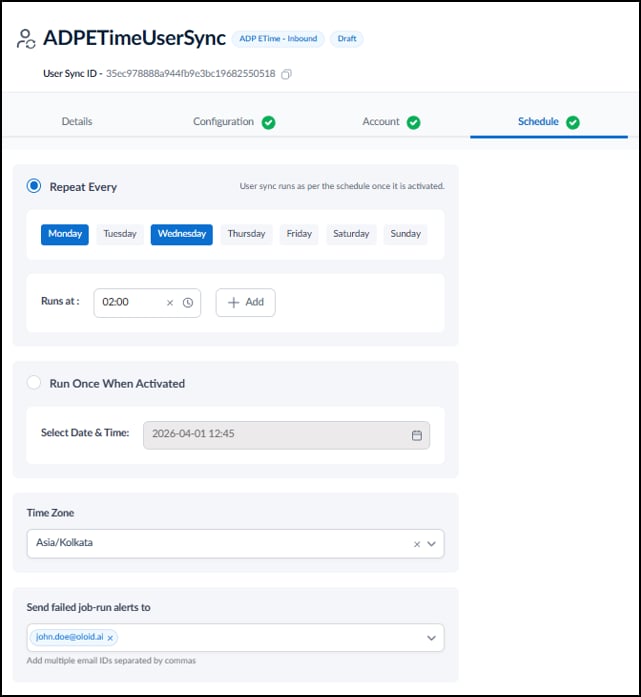Deselect Wednesday in repeat days

point(182,234)
